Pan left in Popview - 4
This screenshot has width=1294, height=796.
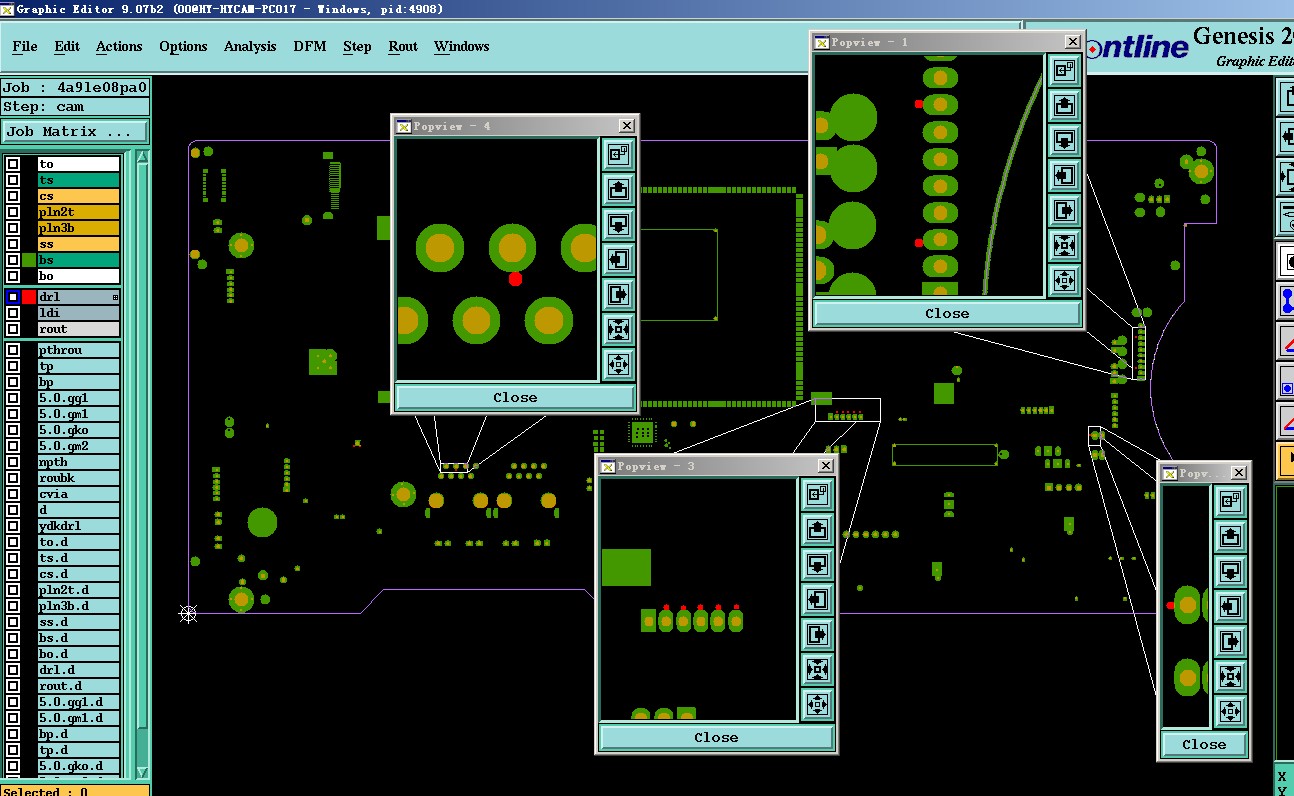[x=618, y=259]
